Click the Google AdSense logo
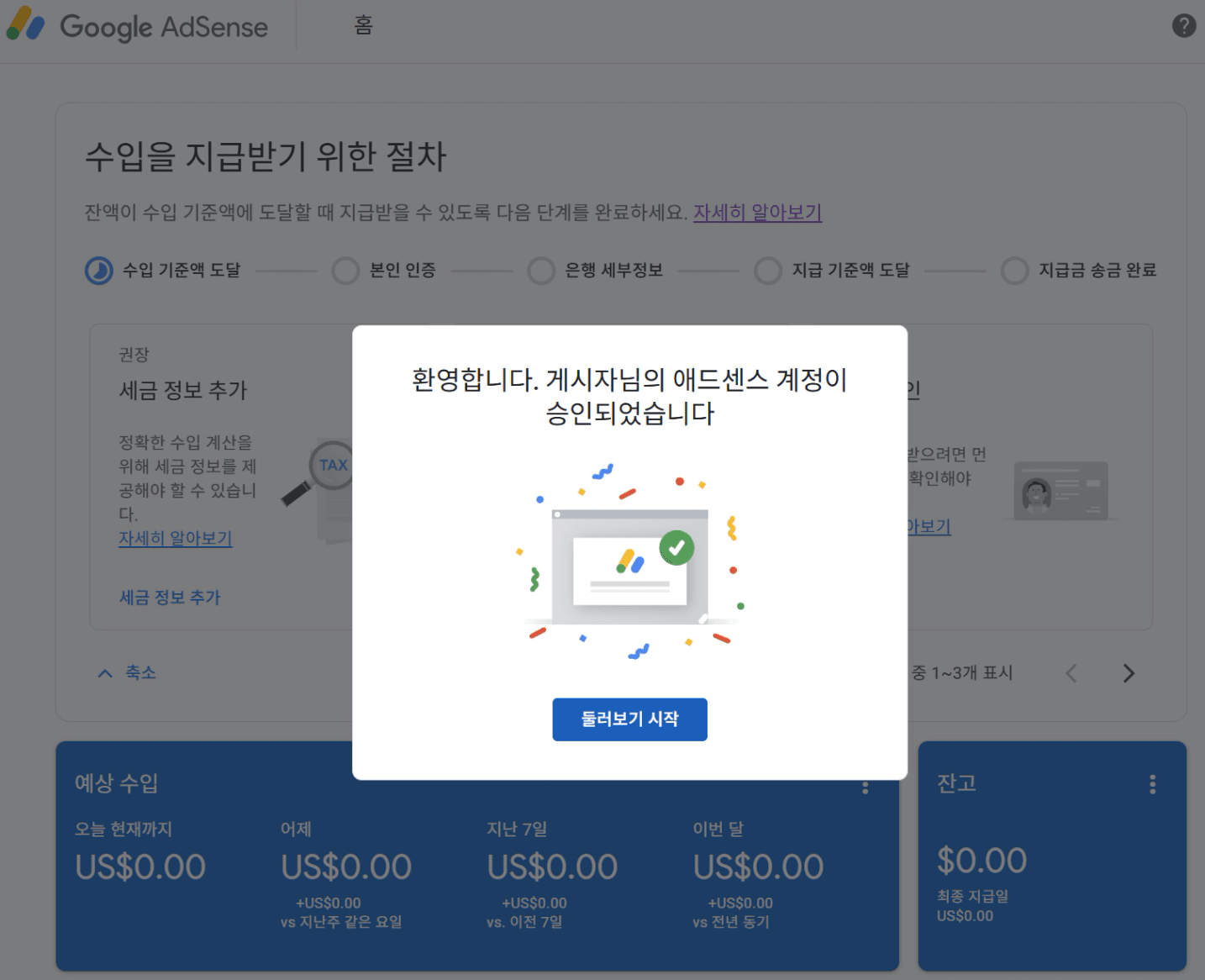The height and width of the screenshot is (980, 1205). pos(137,26)
